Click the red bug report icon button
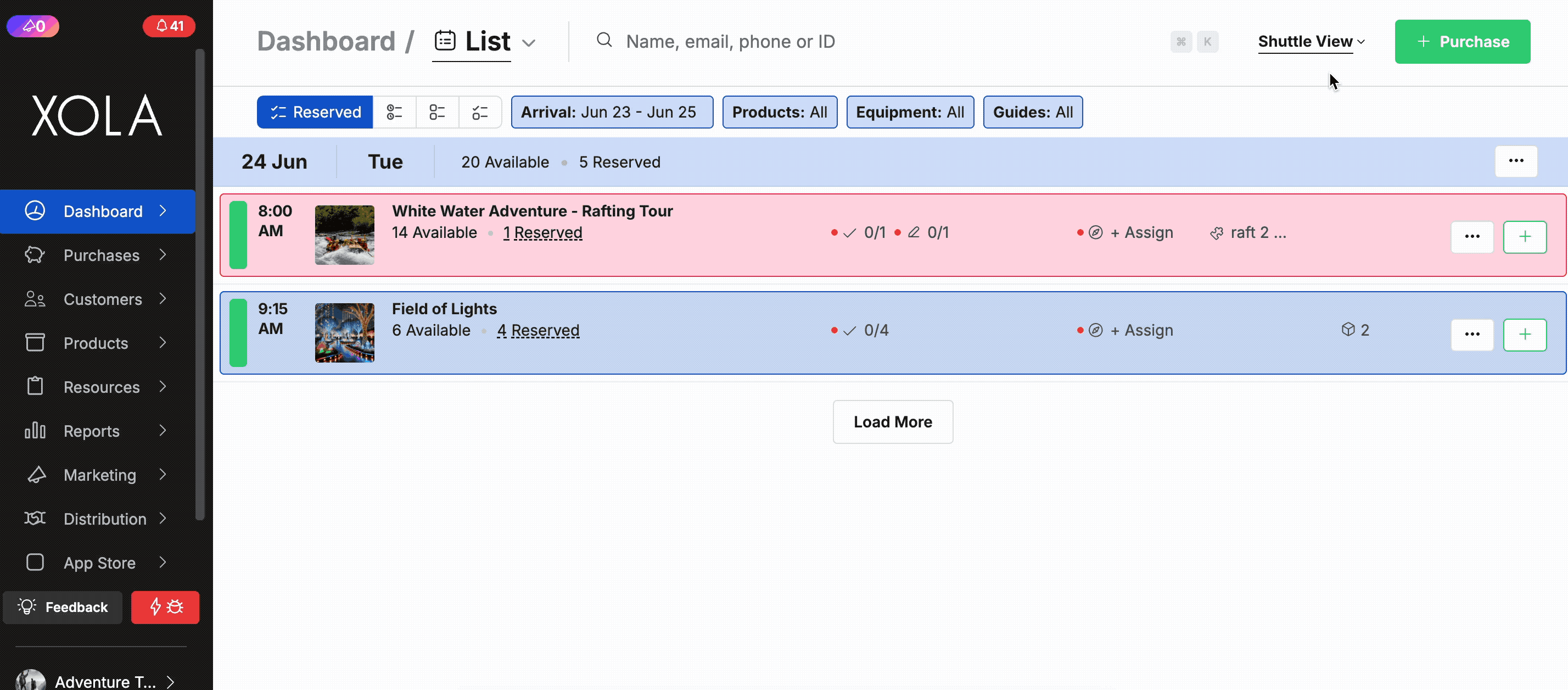Image resolution: width=1568 pixels, height=690 pixels. pos(165,606)
